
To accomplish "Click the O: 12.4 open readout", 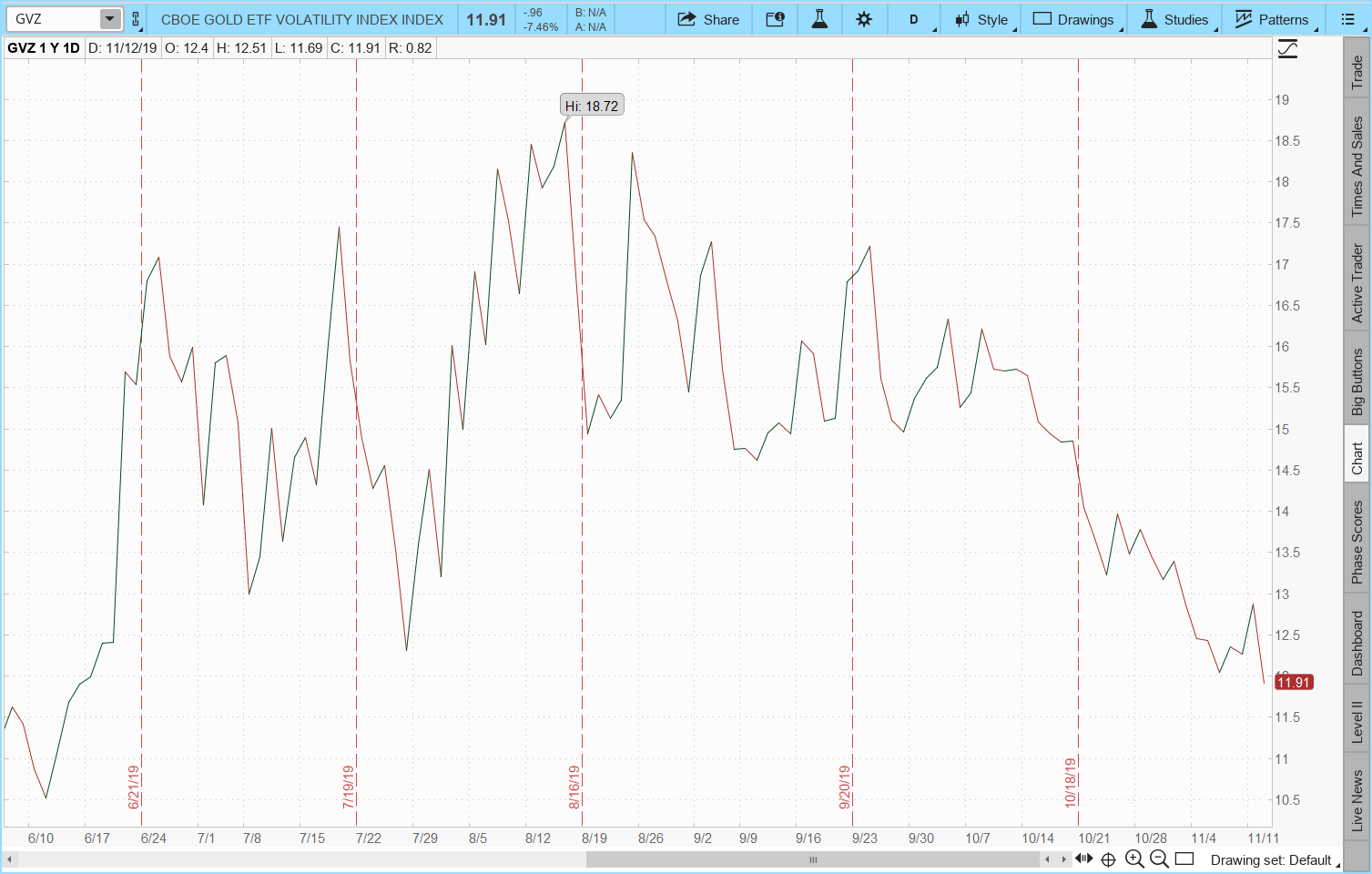I will tap(187, 48).
